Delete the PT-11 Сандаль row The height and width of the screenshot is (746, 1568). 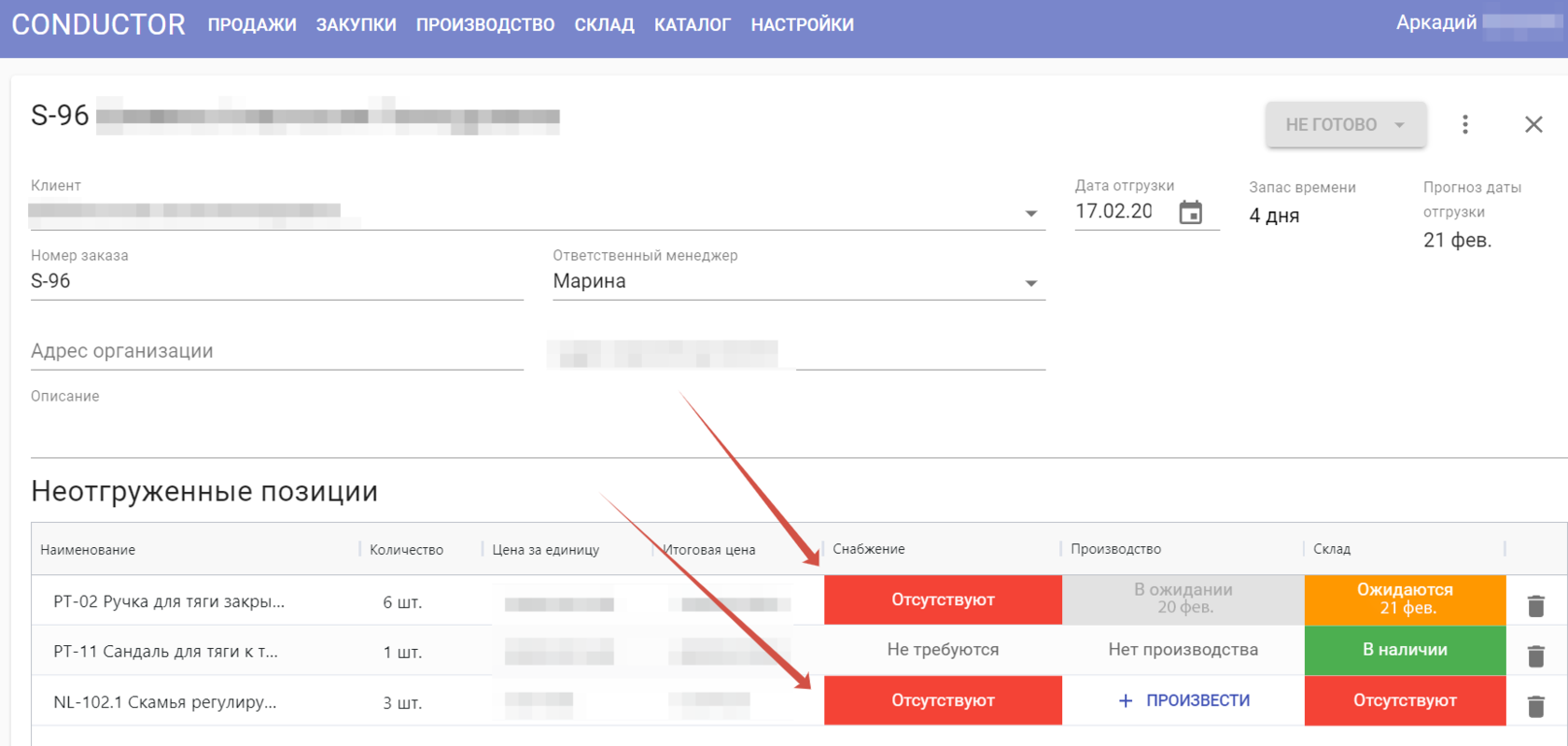coord(1535,656)
